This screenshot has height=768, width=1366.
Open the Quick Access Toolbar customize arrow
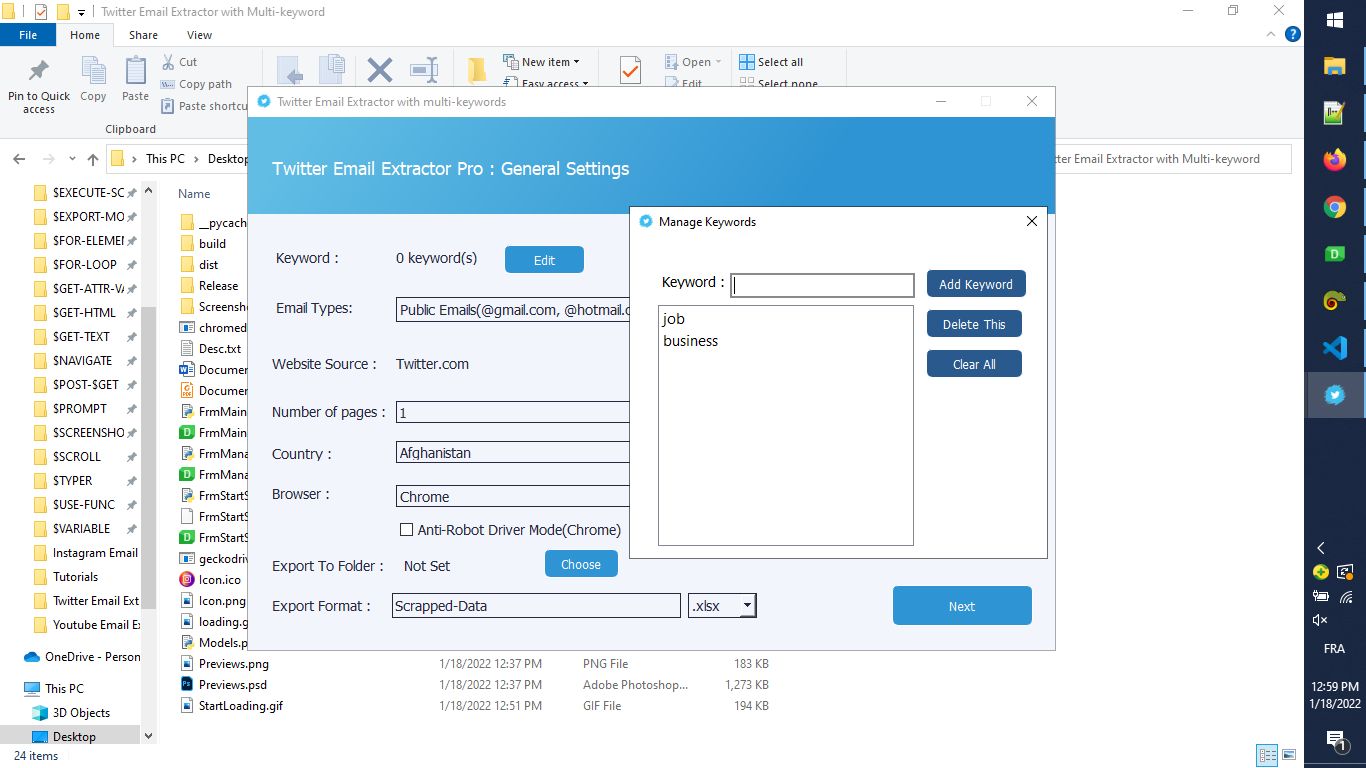tap(81, 13)
